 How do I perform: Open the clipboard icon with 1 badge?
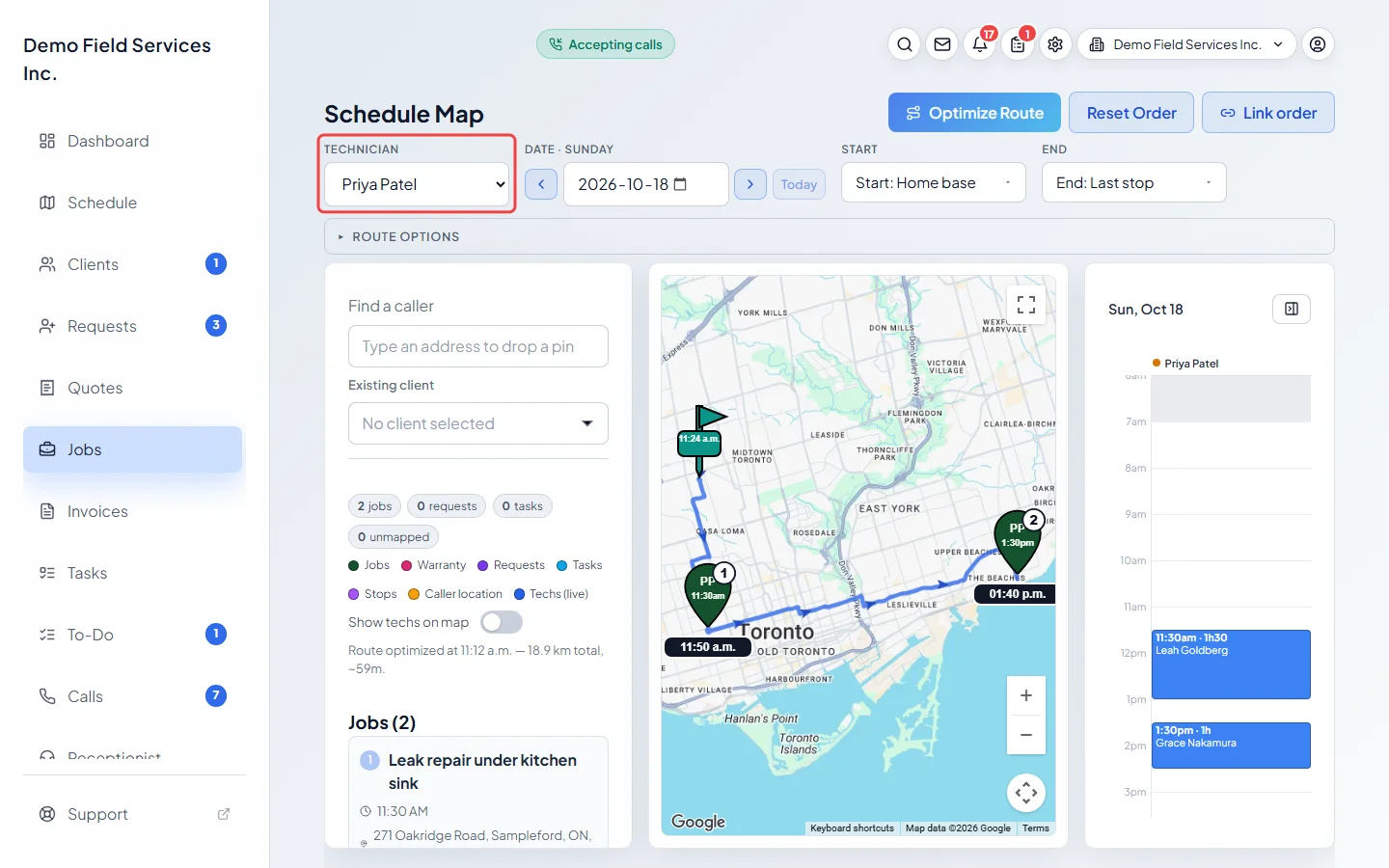point(1018,44)
